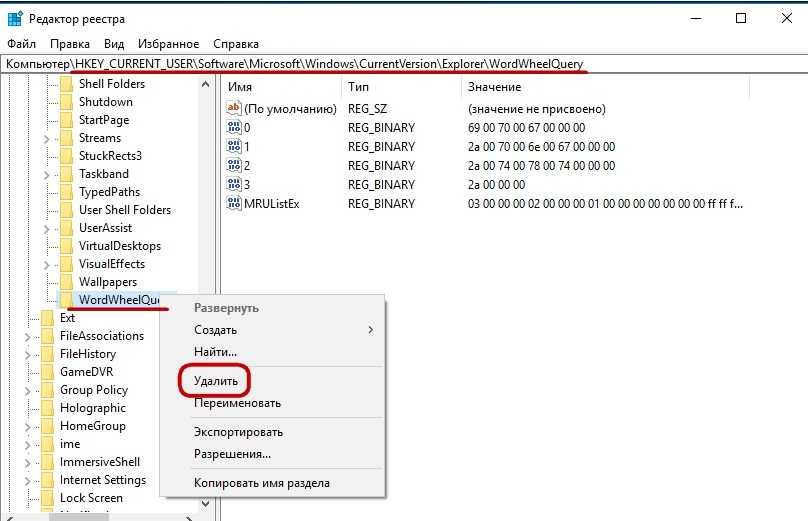Screen dimensions: 808x521
Task: Click the registry path address bar
Action: (x=400, y=64)
